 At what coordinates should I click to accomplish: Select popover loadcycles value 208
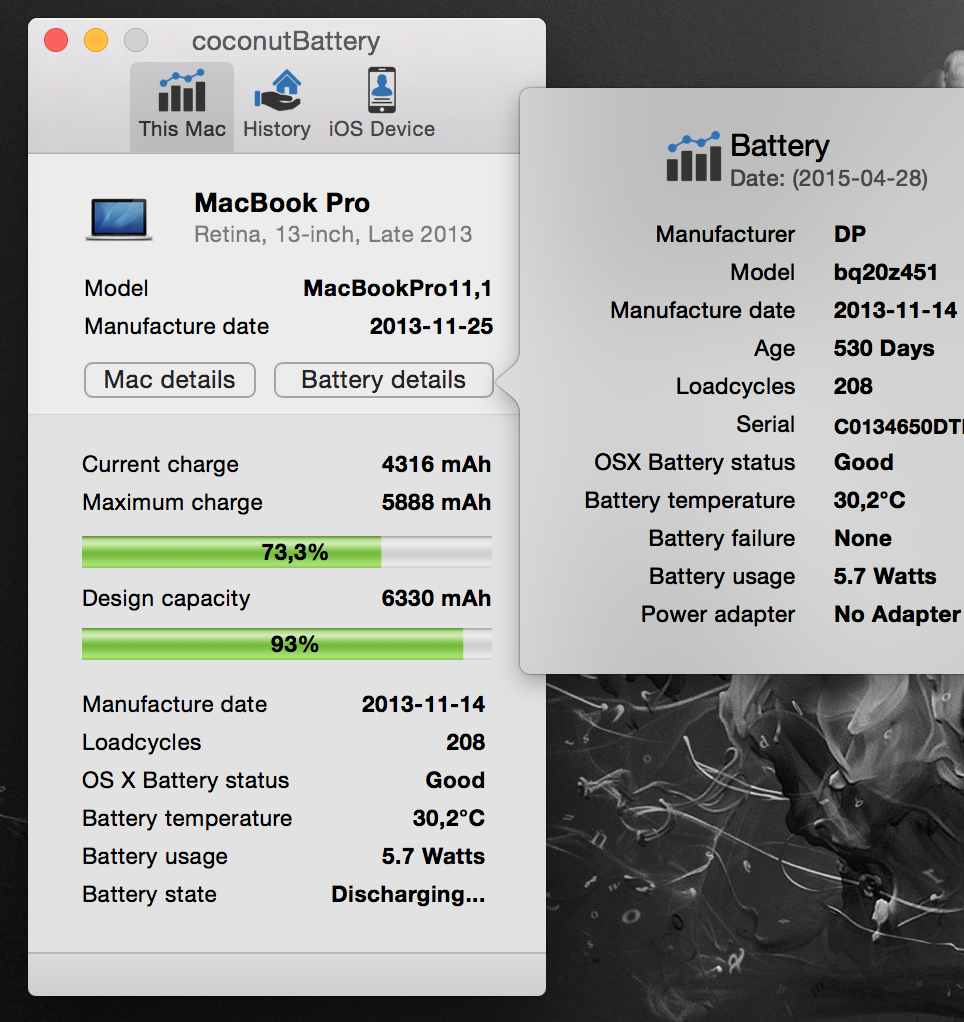pos(853,386)
